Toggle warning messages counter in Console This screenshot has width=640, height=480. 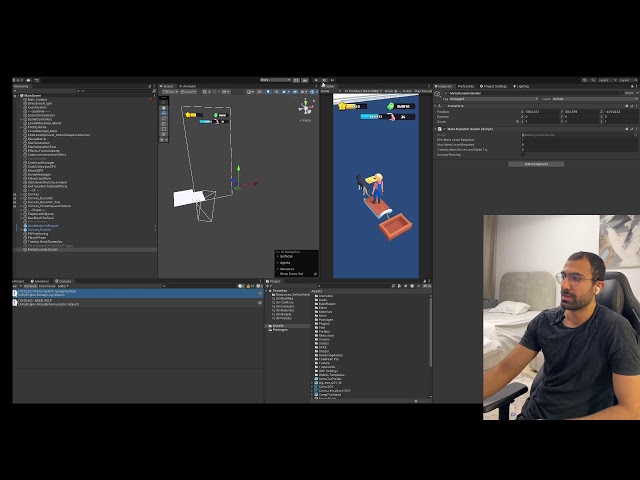coord(250,286)
